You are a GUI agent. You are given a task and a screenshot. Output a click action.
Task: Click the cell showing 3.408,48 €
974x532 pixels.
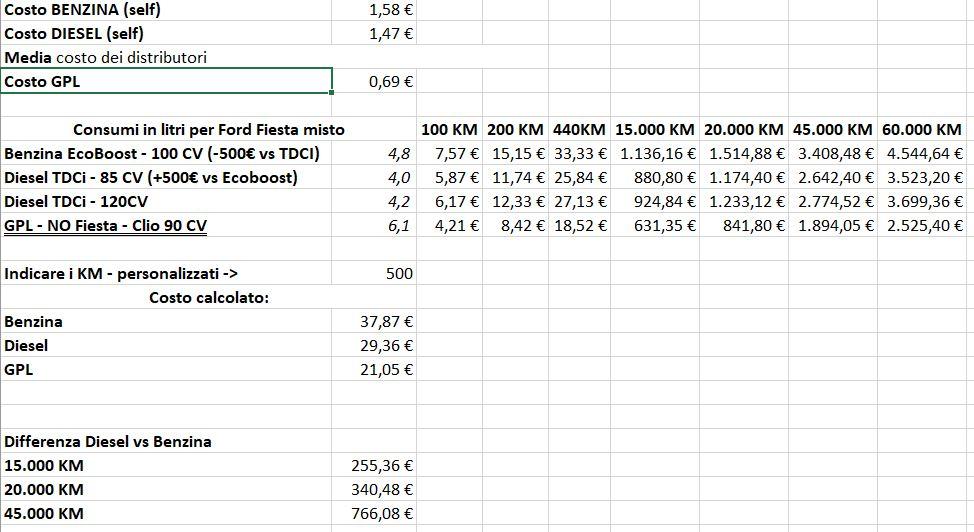pyautogui.click(x=832, y=154)
